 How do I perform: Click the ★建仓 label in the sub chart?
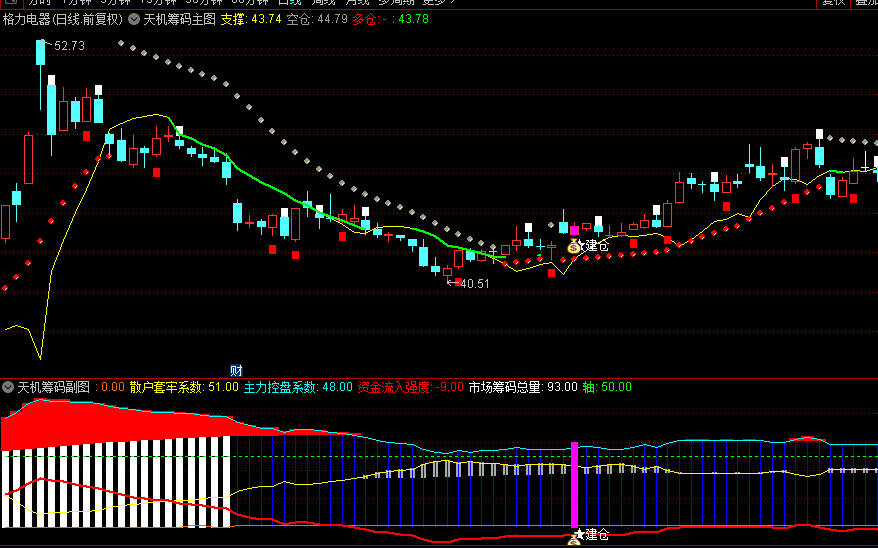click(592, 535)
